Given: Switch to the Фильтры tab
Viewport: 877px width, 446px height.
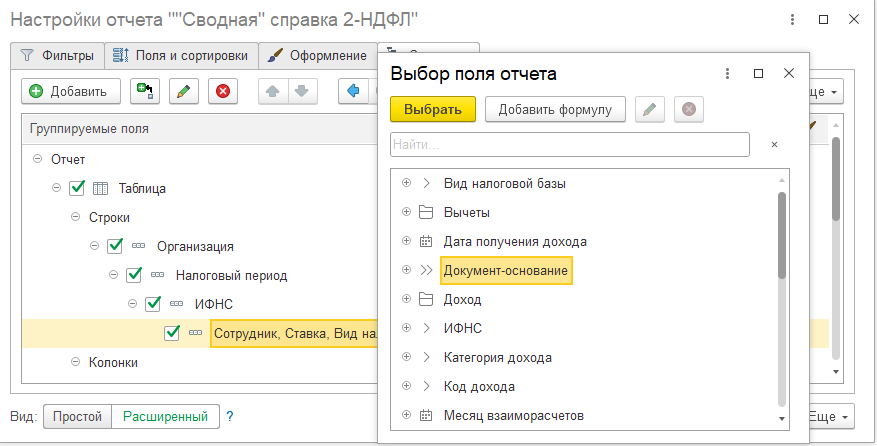Looking at the screenshot, I should (58, 55).
